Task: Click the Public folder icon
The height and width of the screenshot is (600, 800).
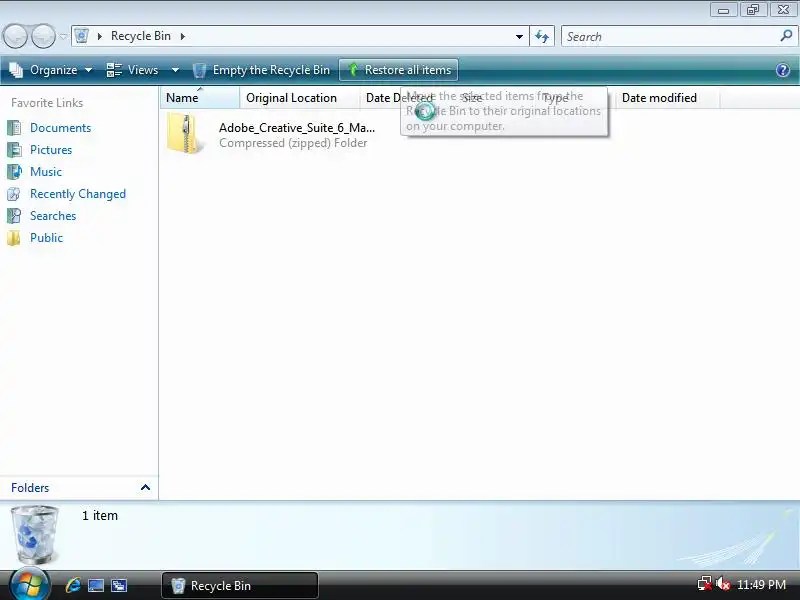Action: pyautogui.click(x=14, y=238)
